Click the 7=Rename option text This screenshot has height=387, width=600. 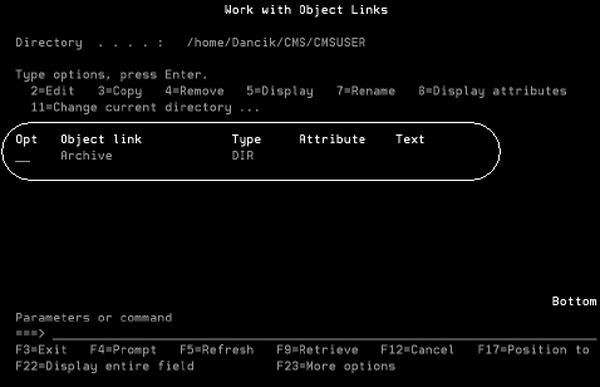click(x=366, y=91)
